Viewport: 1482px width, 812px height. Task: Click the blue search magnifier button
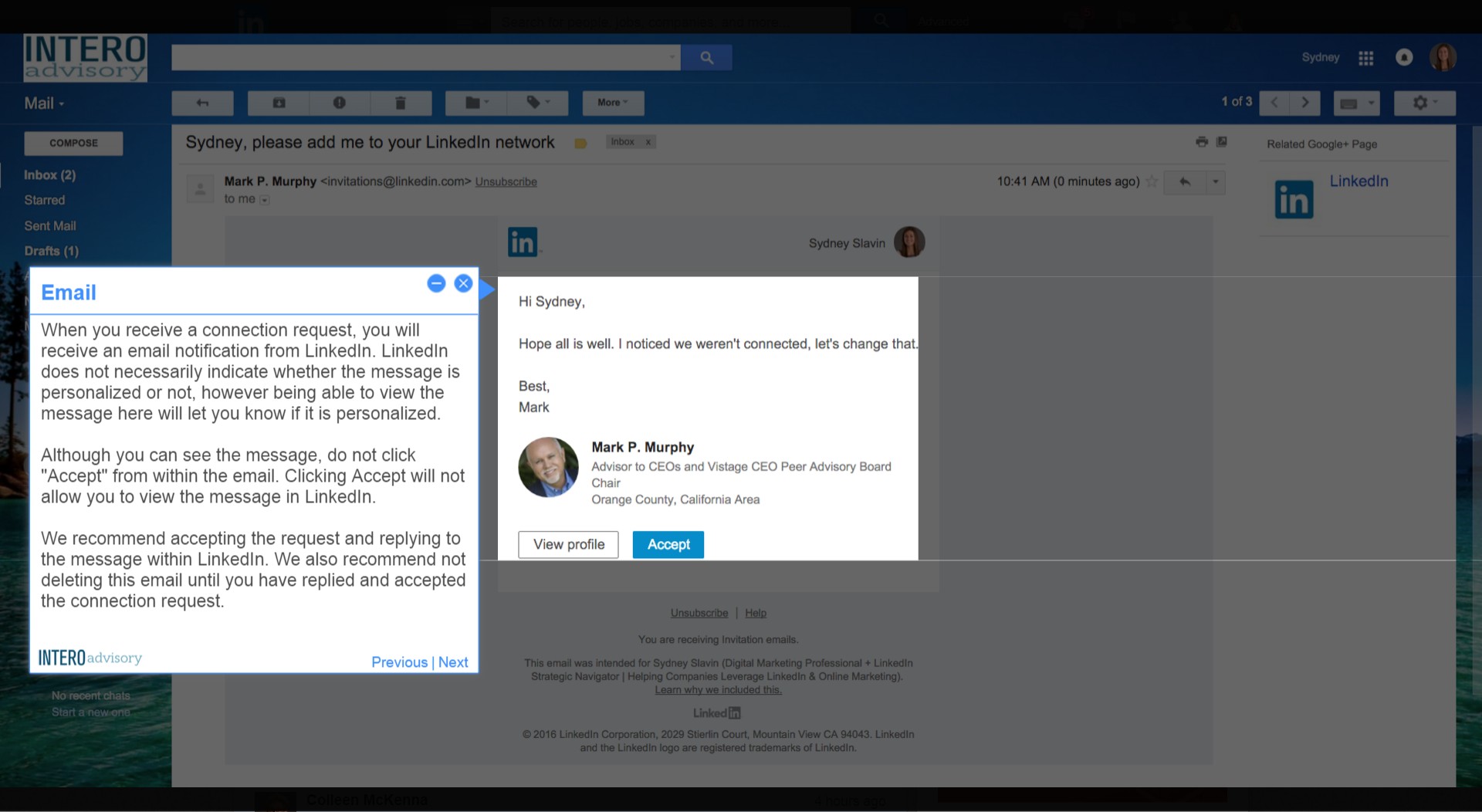(706, 57)
